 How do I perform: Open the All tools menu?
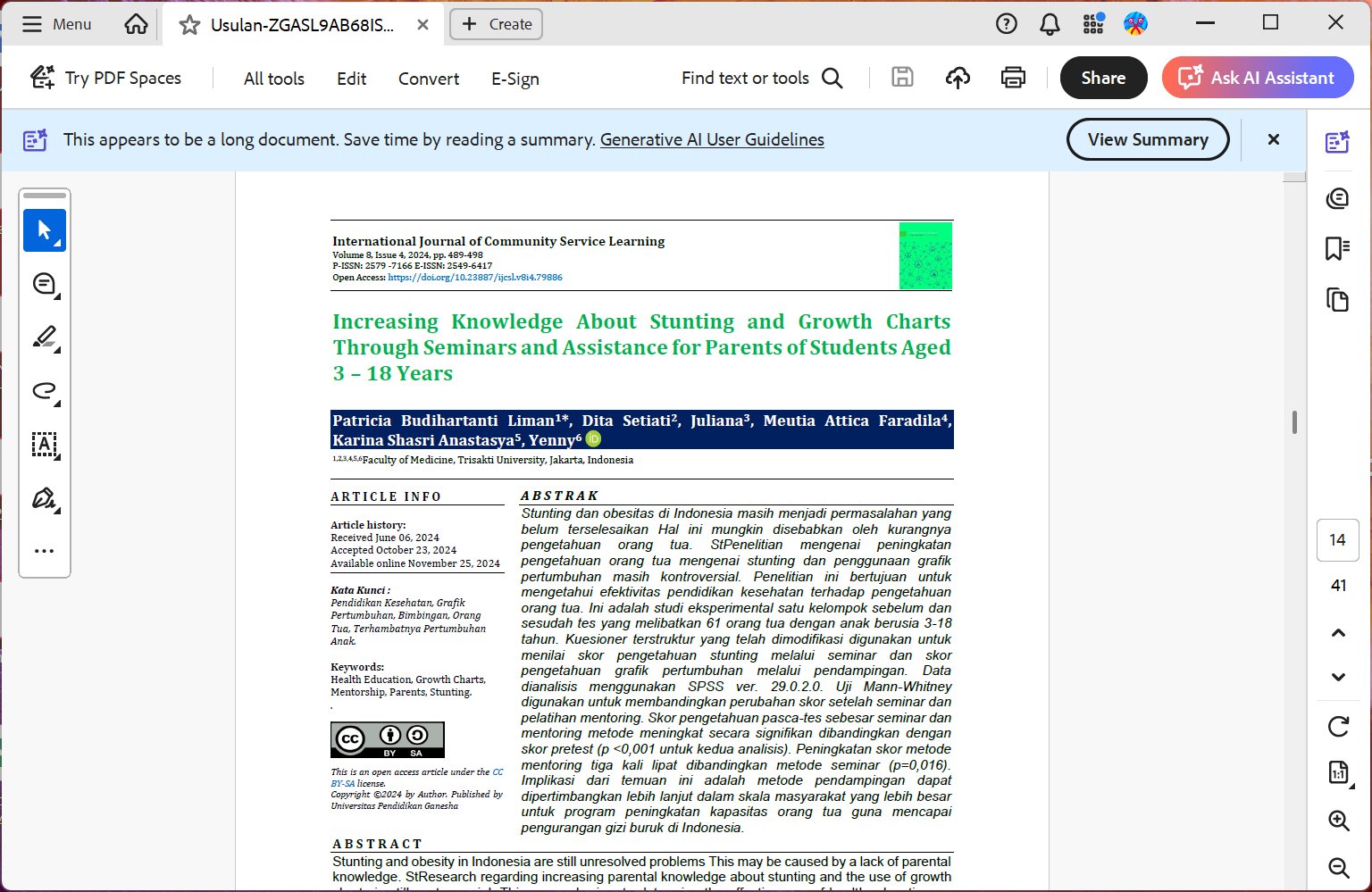[274, 79]
